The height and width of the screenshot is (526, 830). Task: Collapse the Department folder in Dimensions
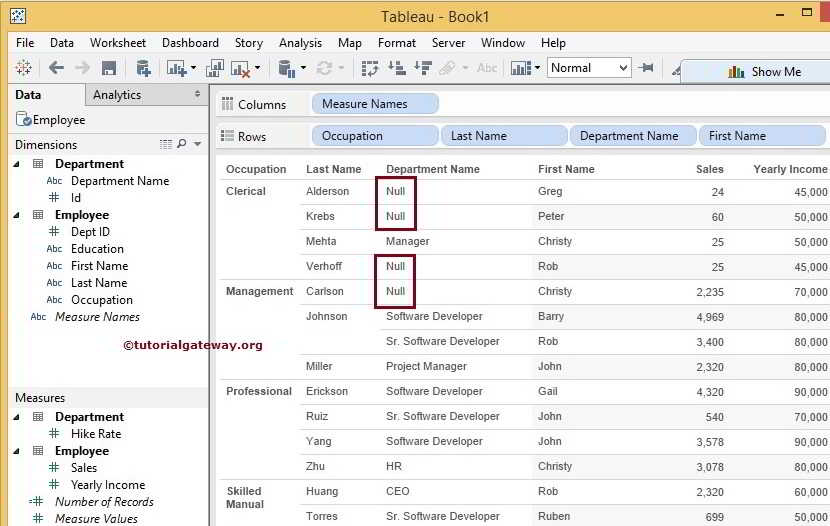(17, 164)
